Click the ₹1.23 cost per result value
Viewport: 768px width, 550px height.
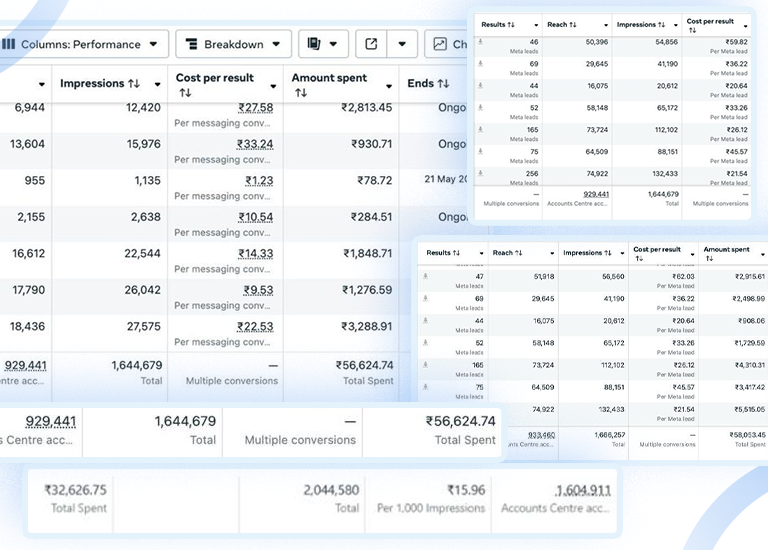point(259,181)
